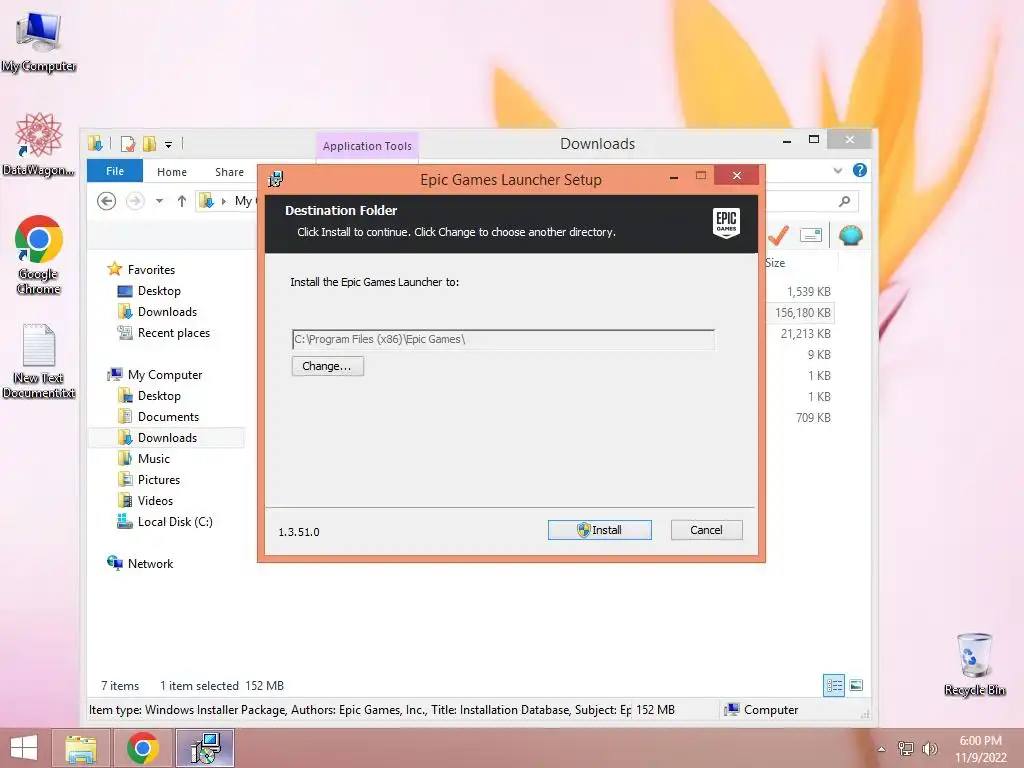The width and height of the screenshot is (1024, 768).
Task: Open My Computer desktop icon
Action: coord(39,40)
